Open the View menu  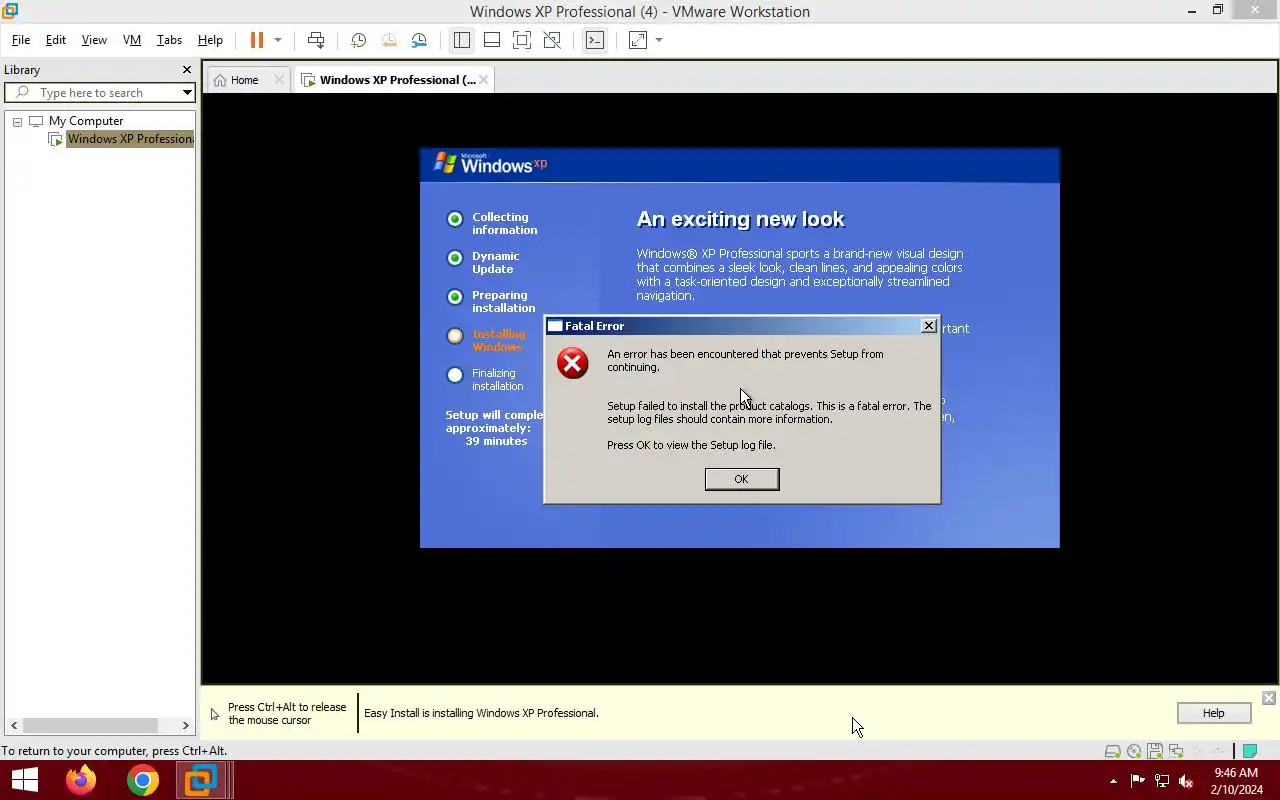[x=94, y=40]
